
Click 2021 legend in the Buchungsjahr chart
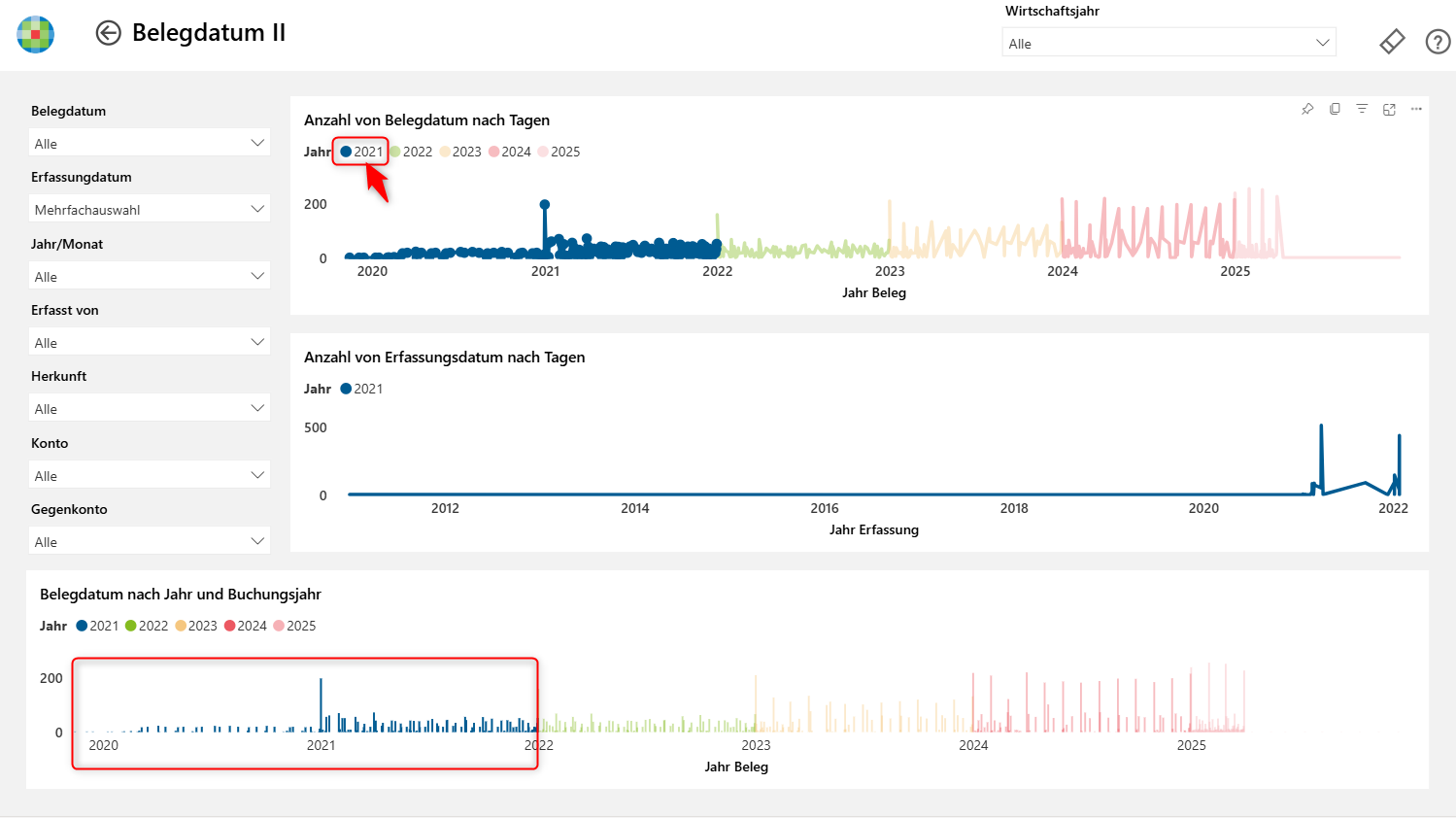(x=97, y=626)
